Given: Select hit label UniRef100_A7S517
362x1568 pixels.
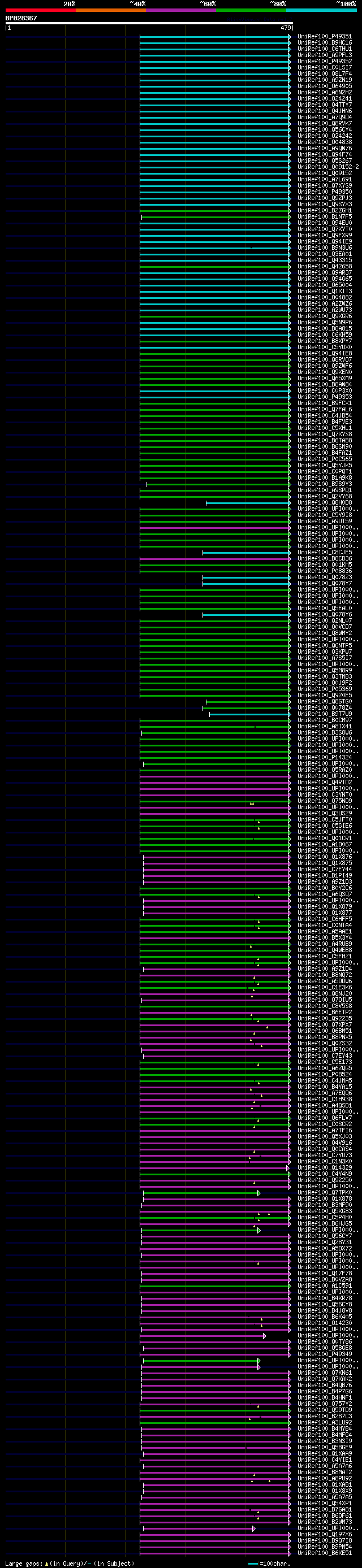Looking at the screenshot, I should (325, 658).
